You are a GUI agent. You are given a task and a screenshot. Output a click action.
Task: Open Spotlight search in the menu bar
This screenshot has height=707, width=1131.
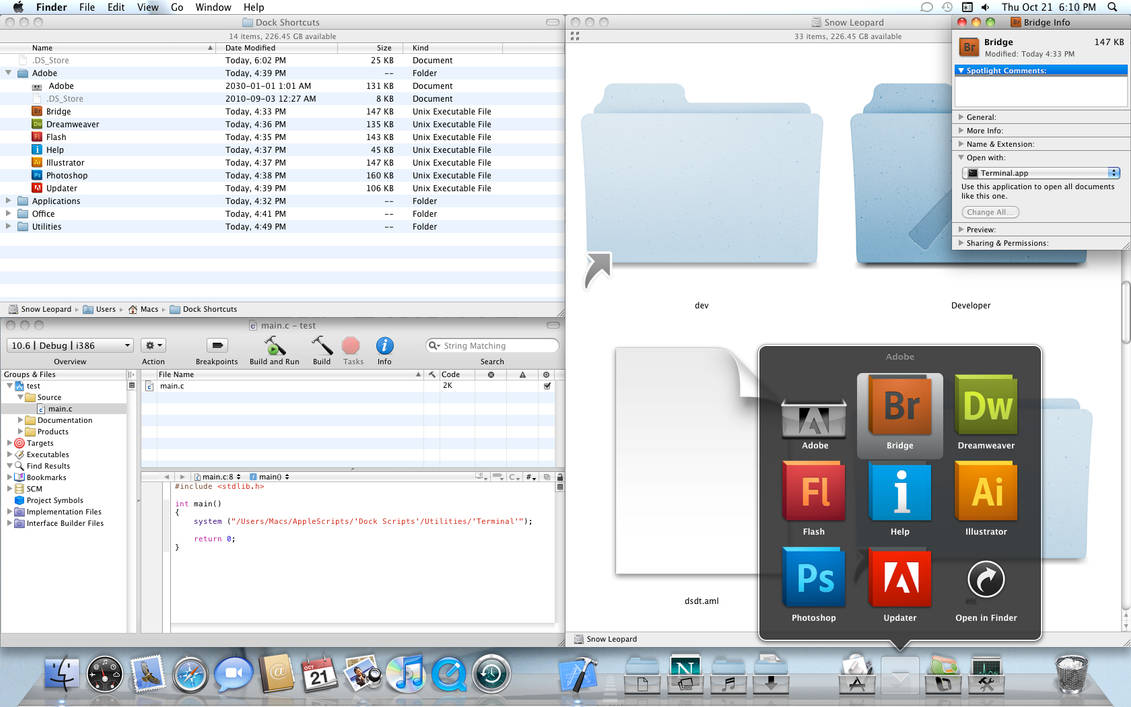pos(1112,7)
